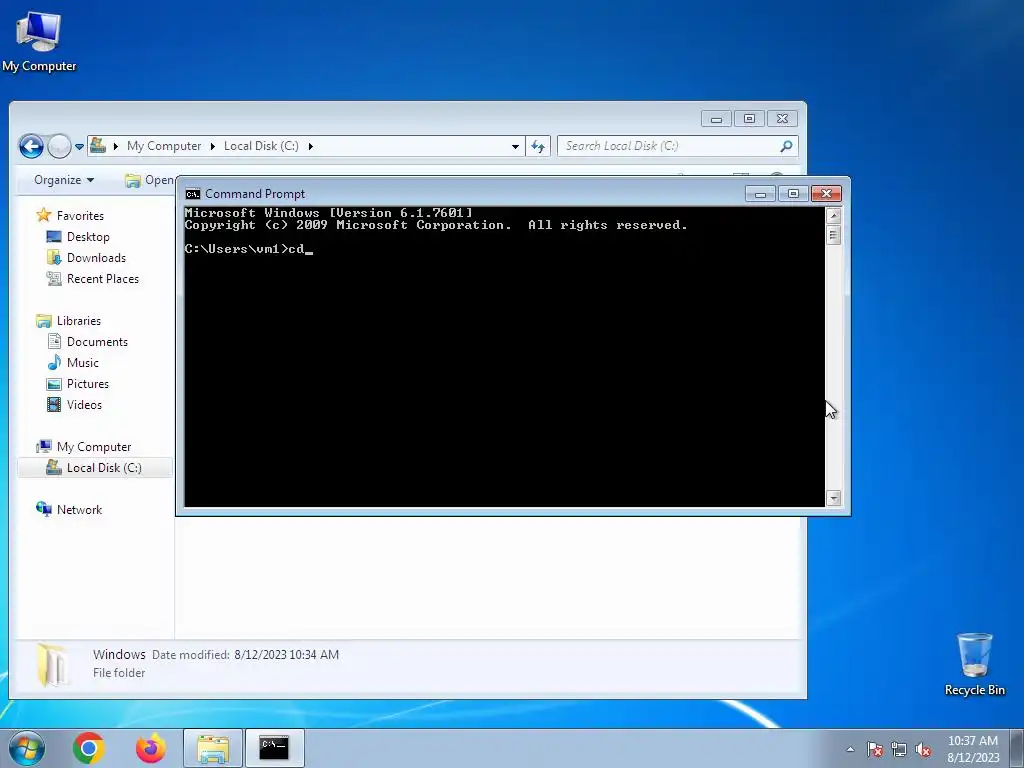Open the recent pages dropdown arrow
Screen dimensions: 1024x768
pyautogui.click(x=79, y=146)
